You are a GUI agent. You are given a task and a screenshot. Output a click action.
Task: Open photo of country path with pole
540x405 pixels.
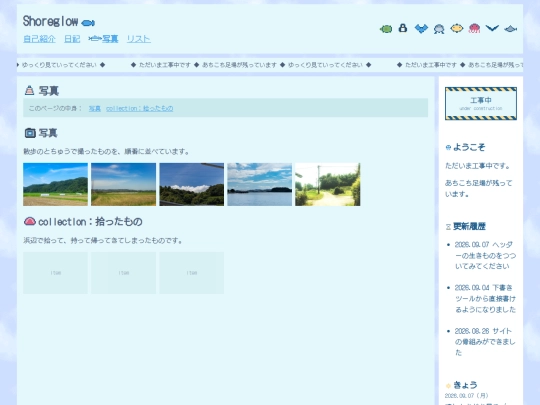tap(328, 184)
